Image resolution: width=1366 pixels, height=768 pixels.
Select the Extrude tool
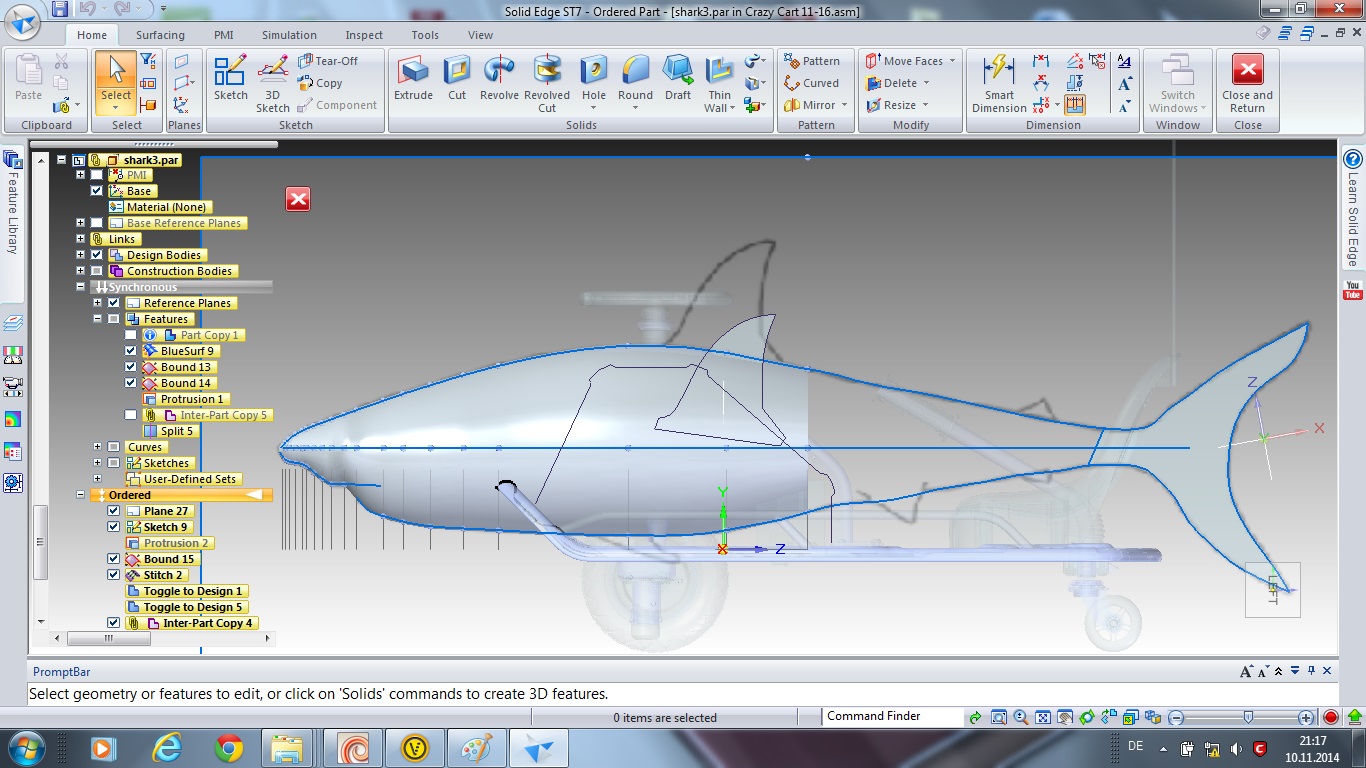(x=413, y=78)
